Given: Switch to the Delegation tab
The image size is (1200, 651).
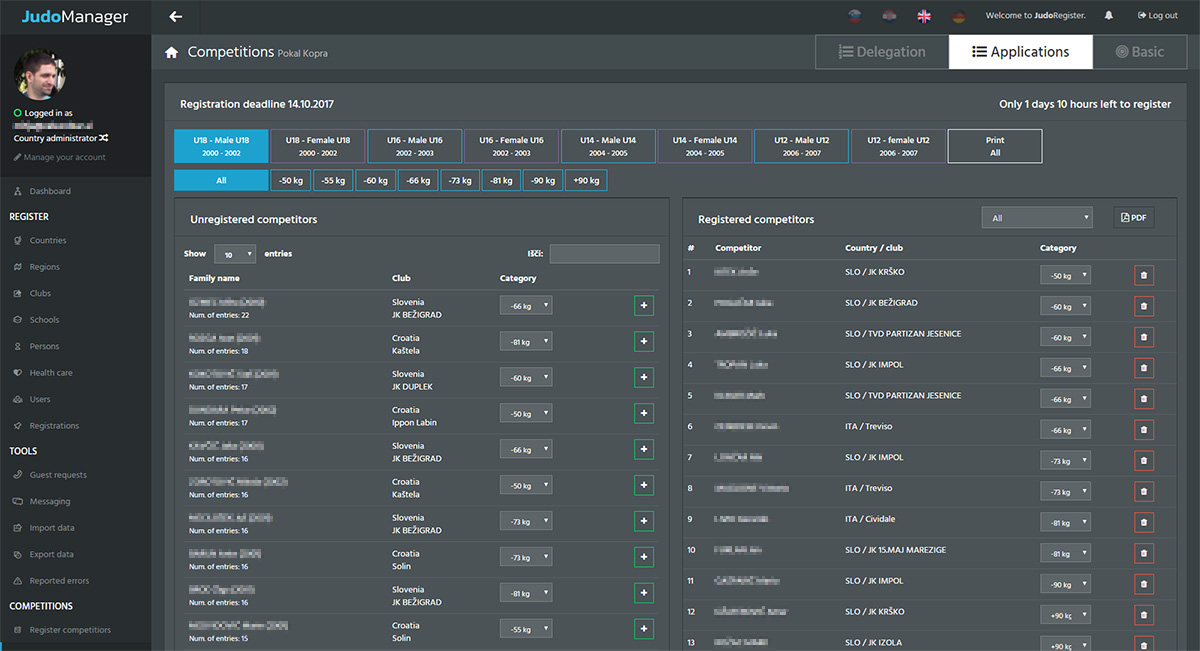Looking at the screenshot, I should (882, 52).
